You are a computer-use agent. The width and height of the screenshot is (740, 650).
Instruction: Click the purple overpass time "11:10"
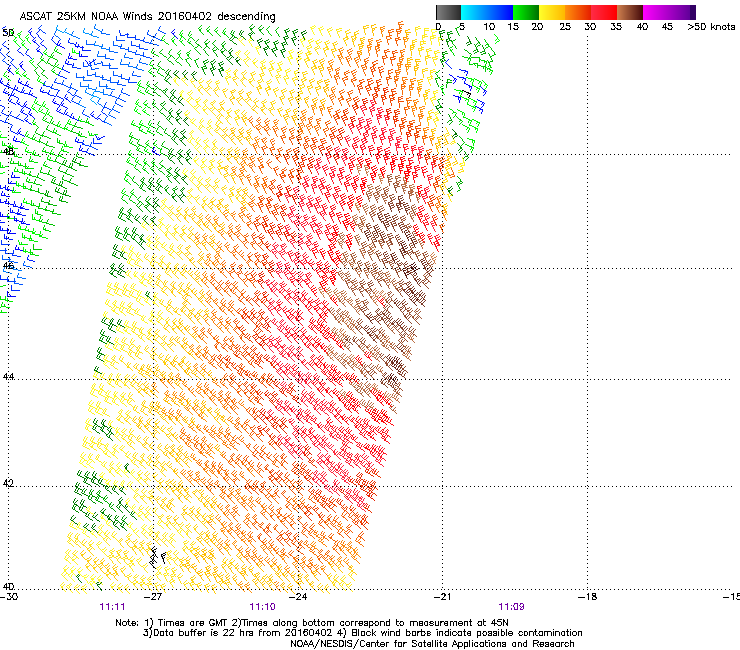(x=262, y=607)
